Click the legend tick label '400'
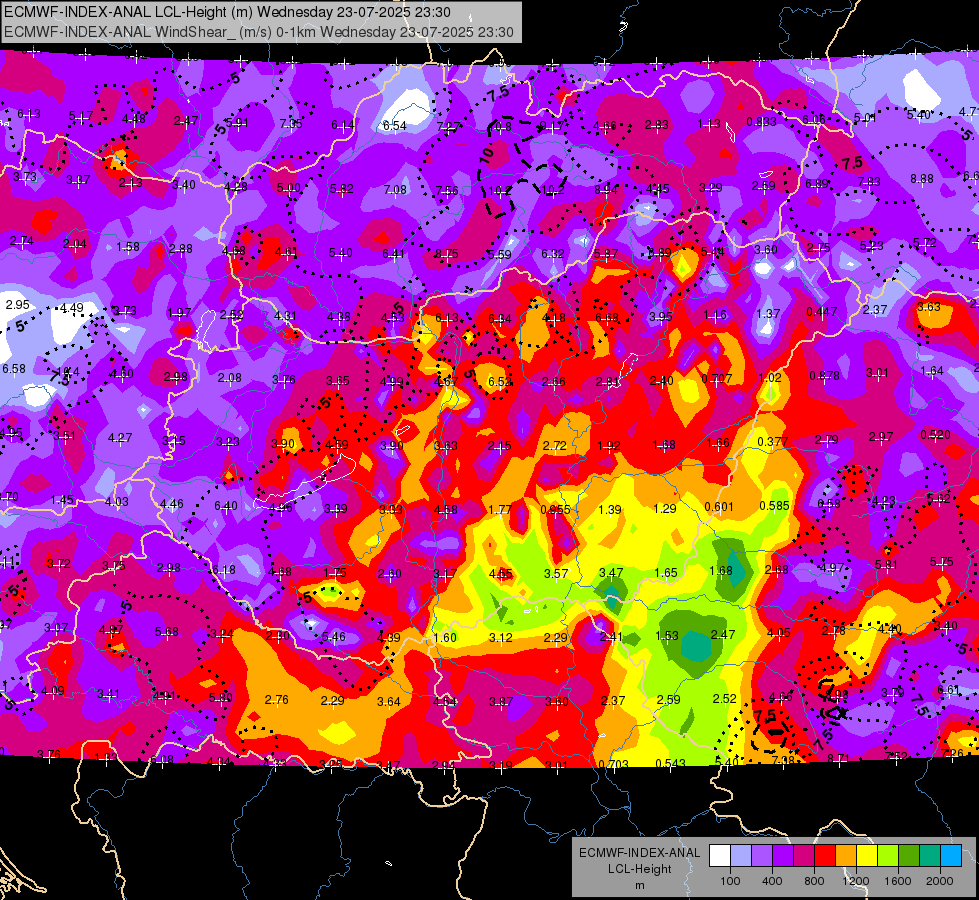This screenshot has height=900, width=979. pos(772,881)
